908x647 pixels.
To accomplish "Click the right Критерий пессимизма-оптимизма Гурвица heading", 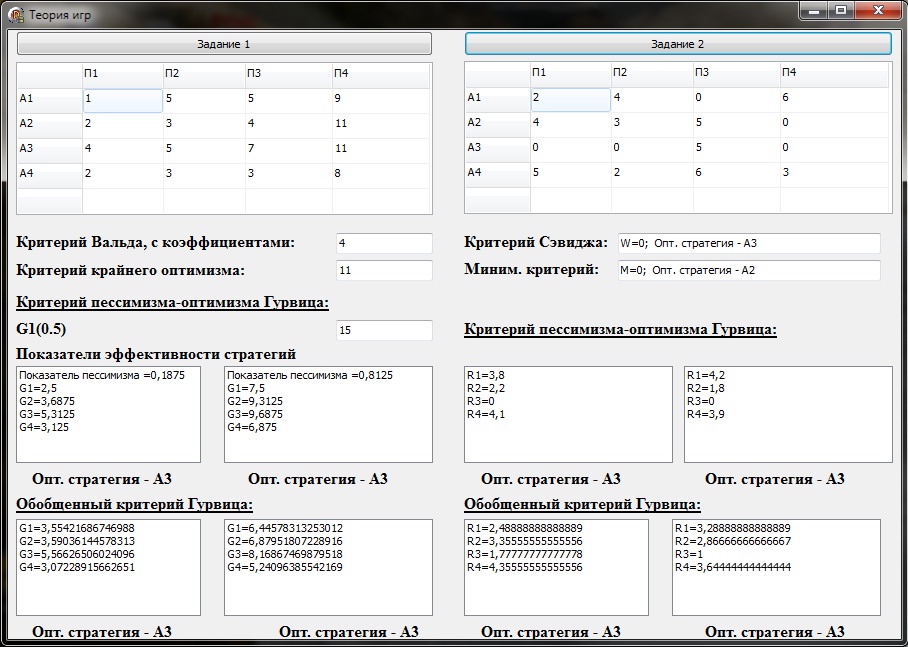I will pyautogui.click(x=621, y=330).
